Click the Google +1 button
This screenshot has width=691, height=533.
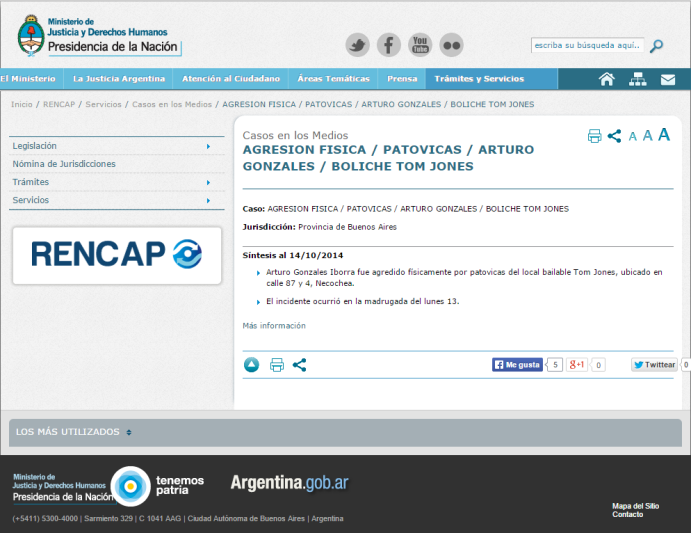tap(576, 365)
